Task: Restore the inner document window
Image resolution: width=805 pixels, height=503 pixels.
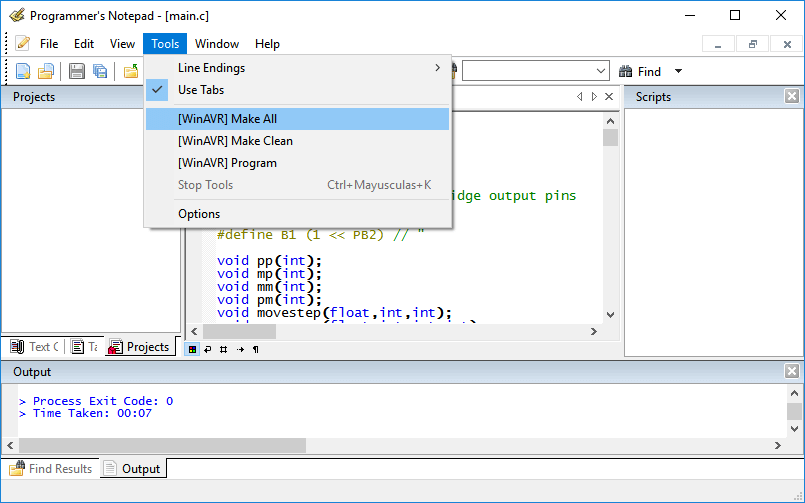Action: (x=753, y=45)
